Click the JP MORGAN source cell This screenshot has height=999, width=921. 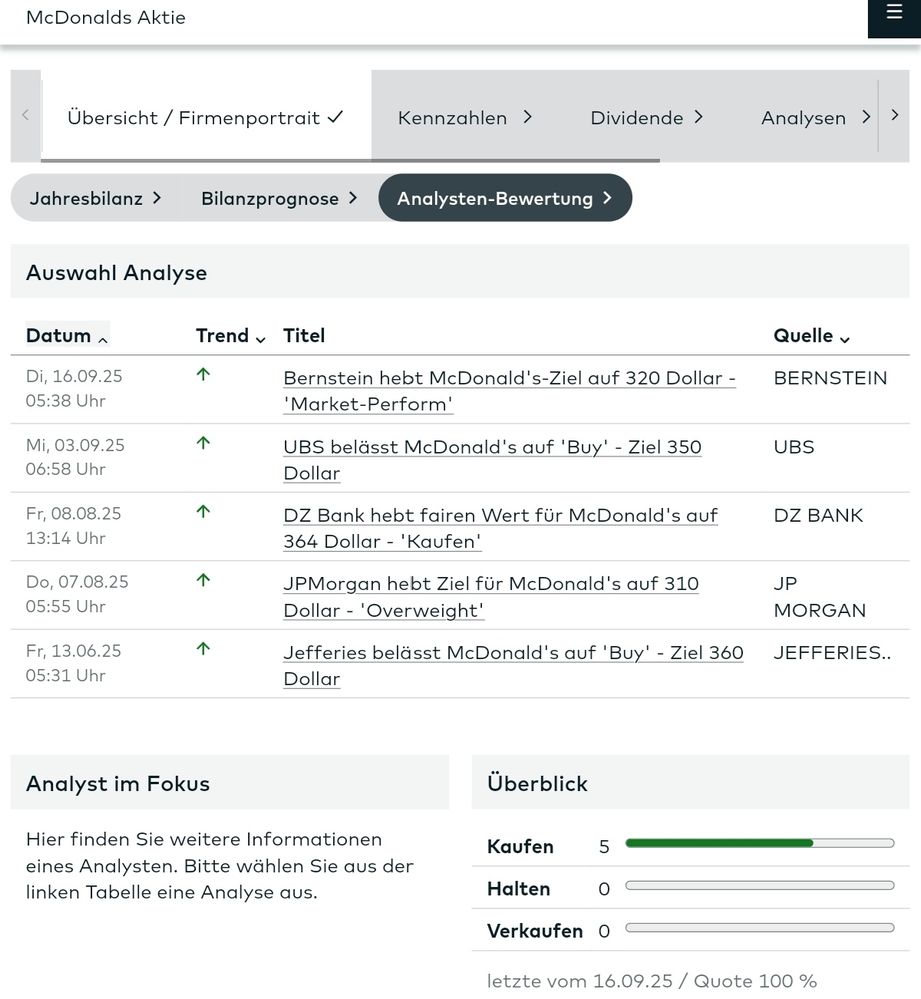[820, 597]
